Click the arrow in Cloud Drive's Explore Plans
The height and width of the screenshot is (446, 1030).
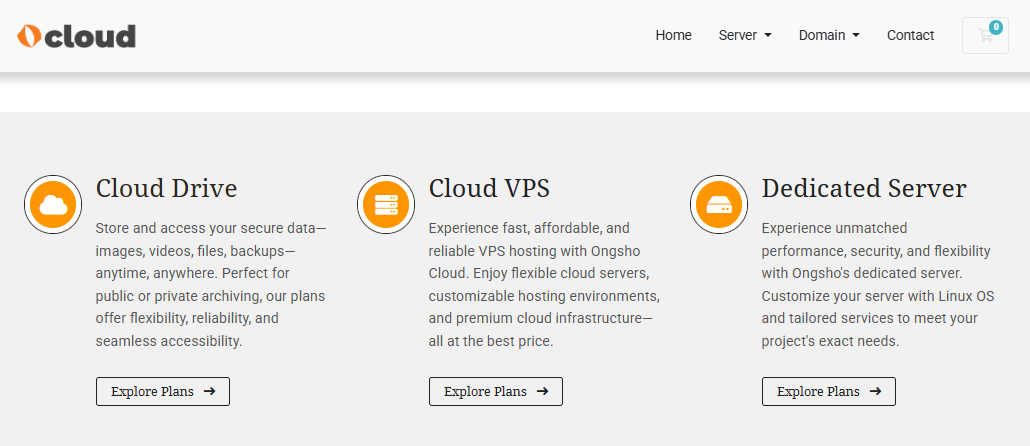[209, 391]
